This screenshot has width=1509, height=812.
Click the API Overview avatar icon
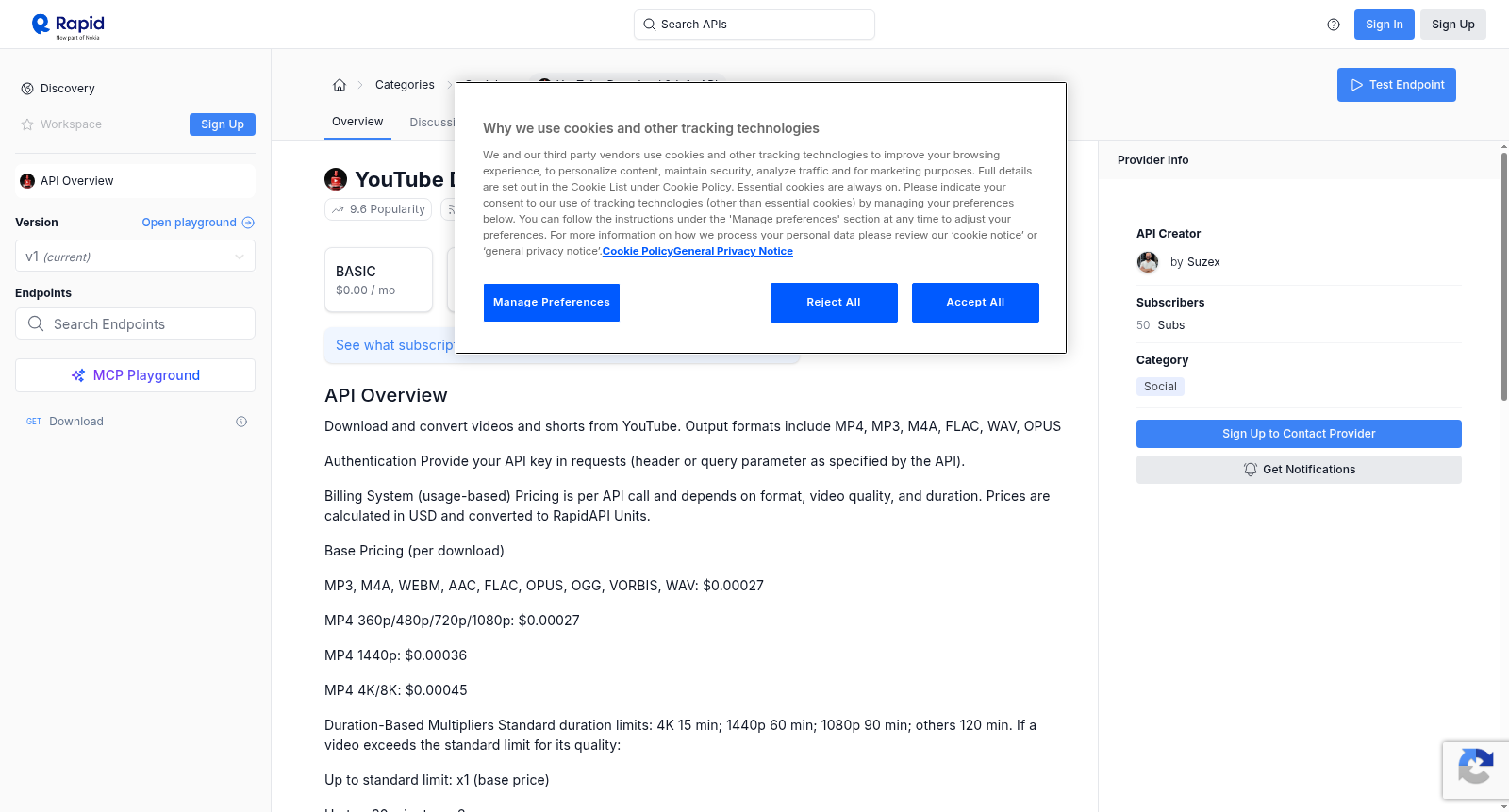27,181
